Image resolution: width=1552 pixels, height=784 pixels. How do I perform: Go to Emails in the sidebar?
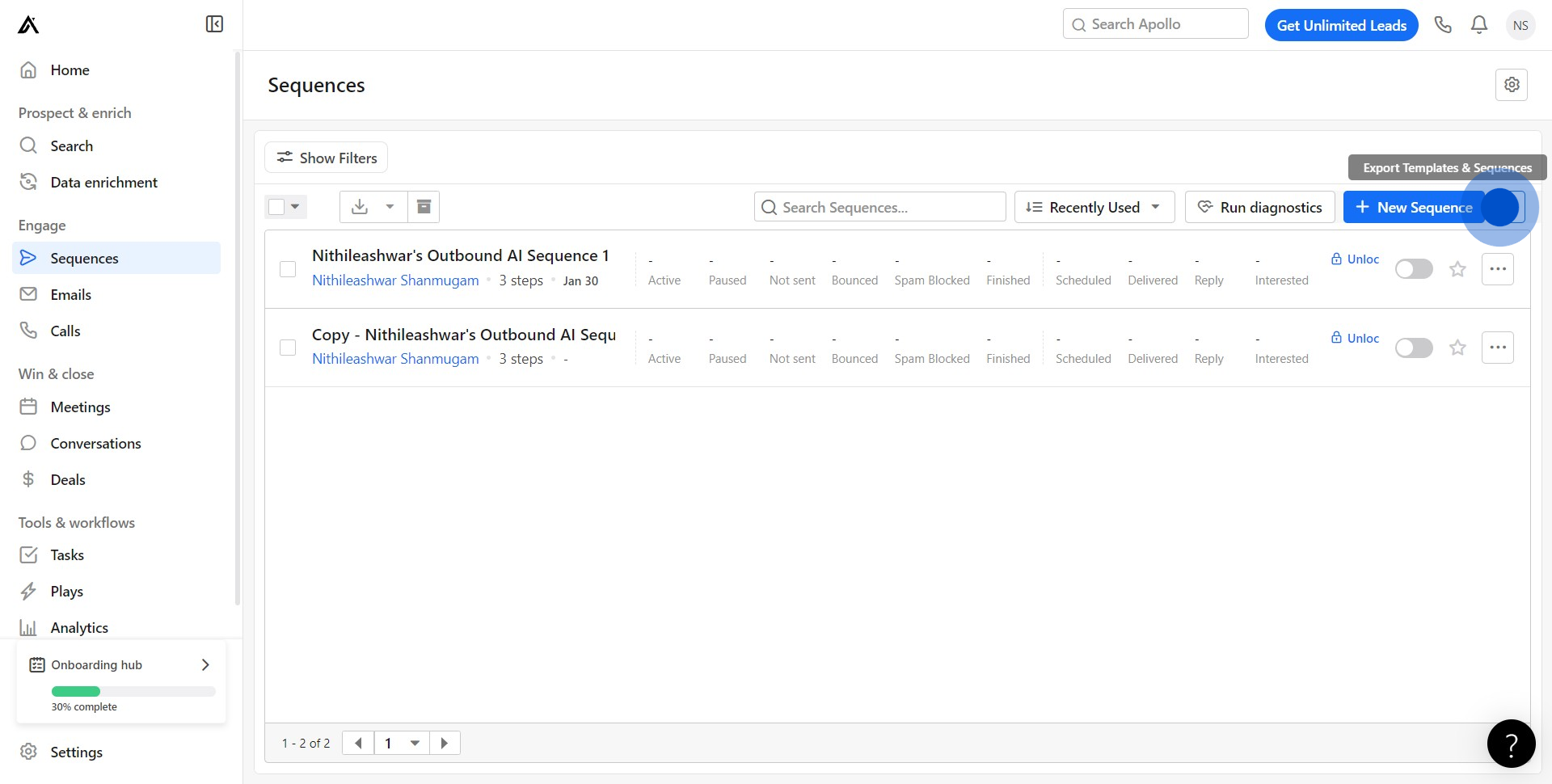click(x=71, y=295)
